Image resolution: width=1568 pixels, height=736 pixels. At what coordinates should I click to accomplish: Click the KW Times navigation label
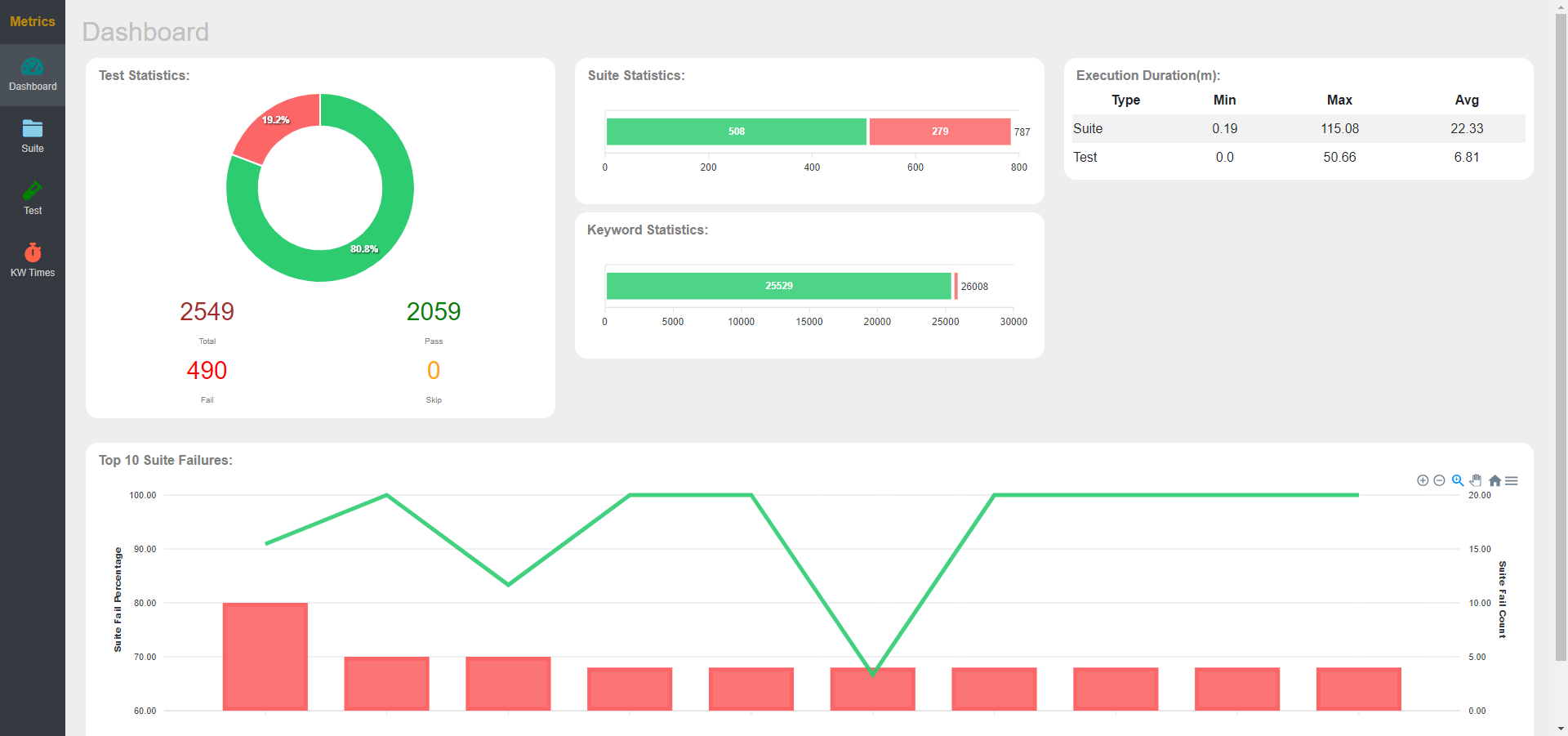tap(33, 272)
